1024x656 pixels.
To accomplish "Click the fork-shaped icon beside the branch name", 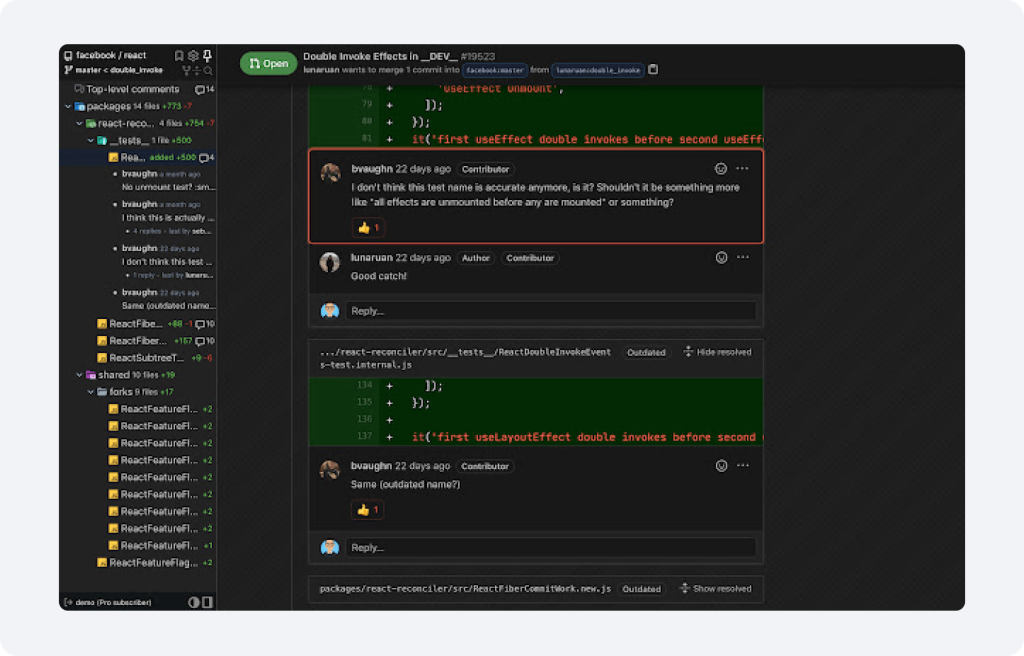I will coord(186,70).
